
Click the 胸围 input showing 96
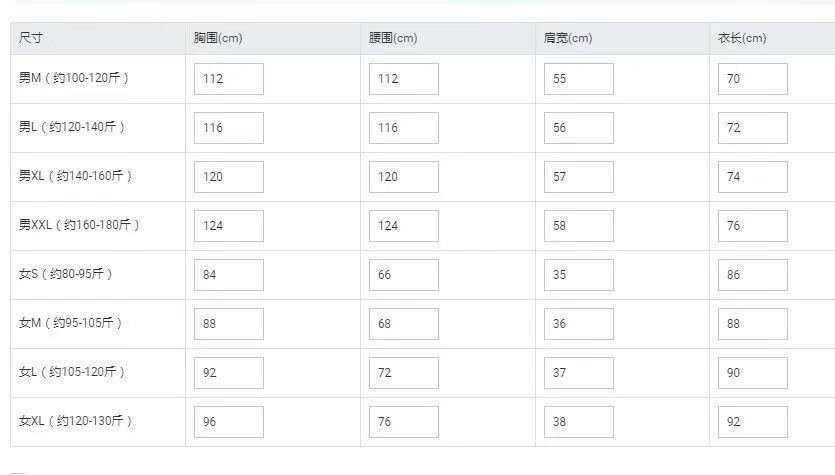point(228,422)
